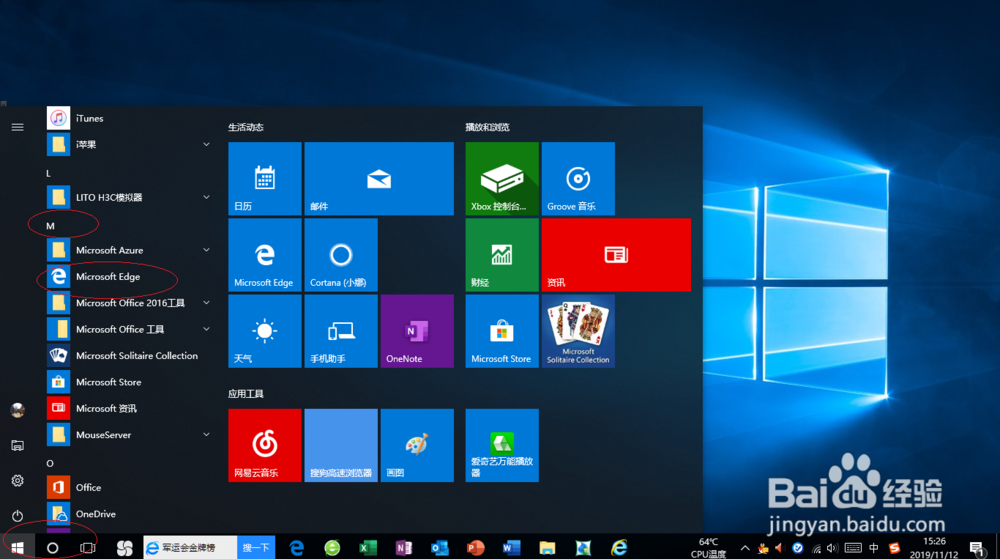
Task: Open Word from the taskbar
Action: tap(511, 548)
